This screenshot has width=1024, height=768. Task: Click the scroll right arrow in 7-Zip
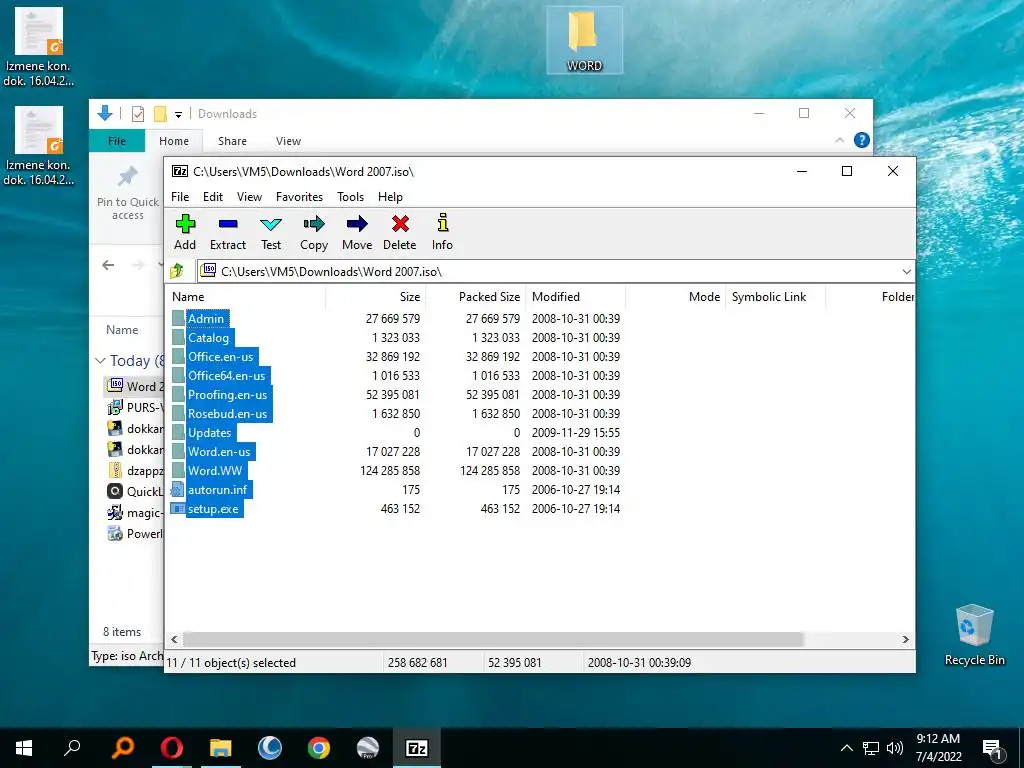(906, 639)
